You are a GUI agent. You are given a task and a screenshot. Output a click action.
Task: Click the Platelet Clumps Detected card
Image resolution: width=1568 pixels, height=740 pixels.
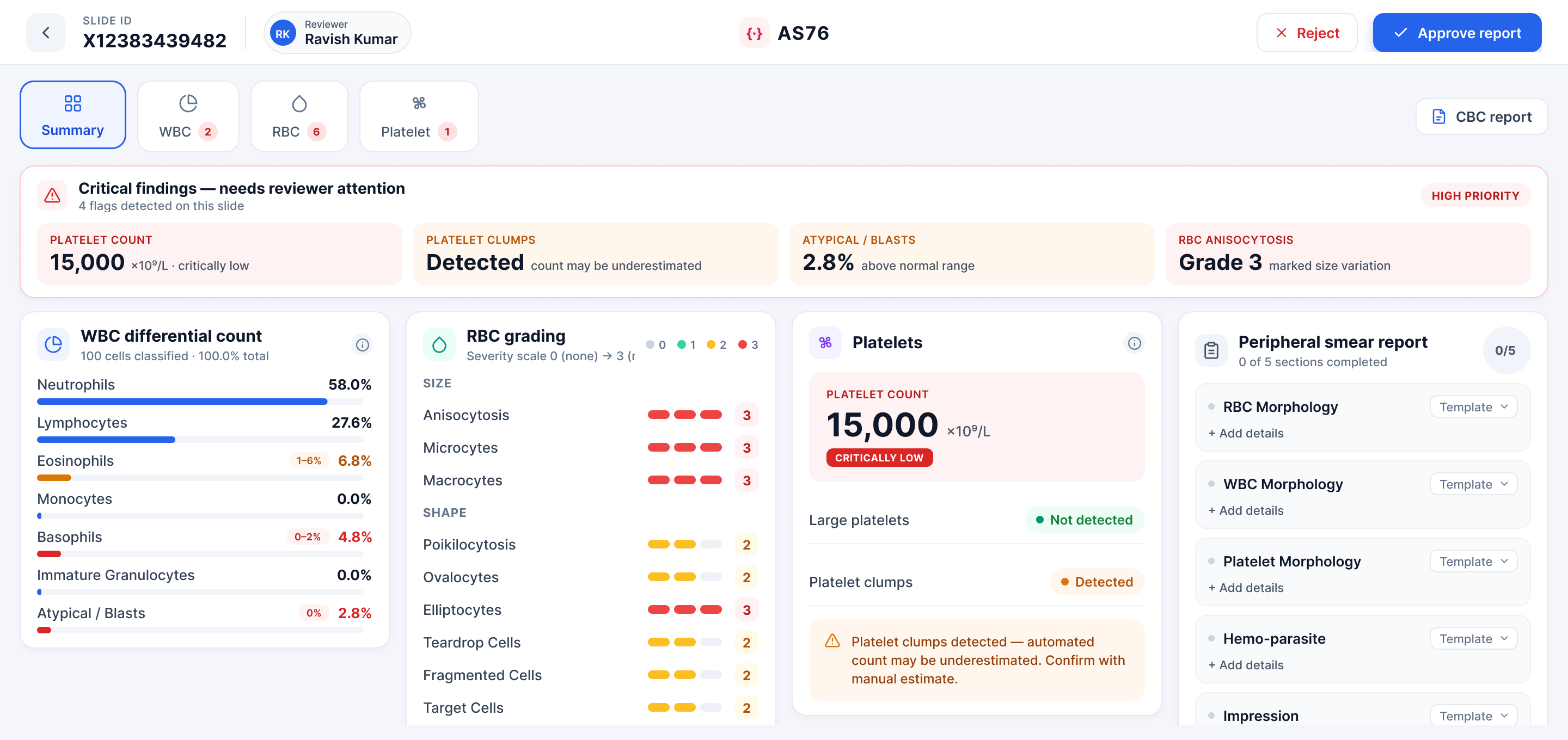pos(595,254)
